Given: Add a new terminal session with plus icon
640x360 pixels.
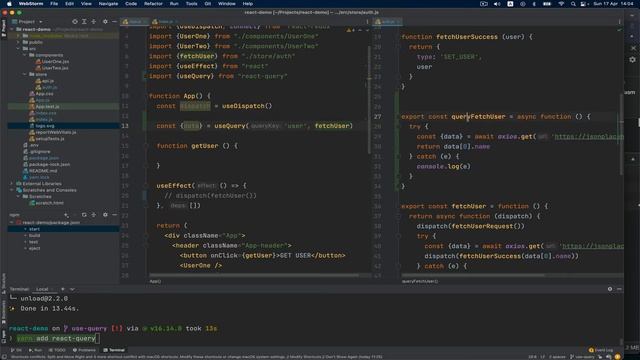Looking at the screenshot, I should click(x=63, y=289).
